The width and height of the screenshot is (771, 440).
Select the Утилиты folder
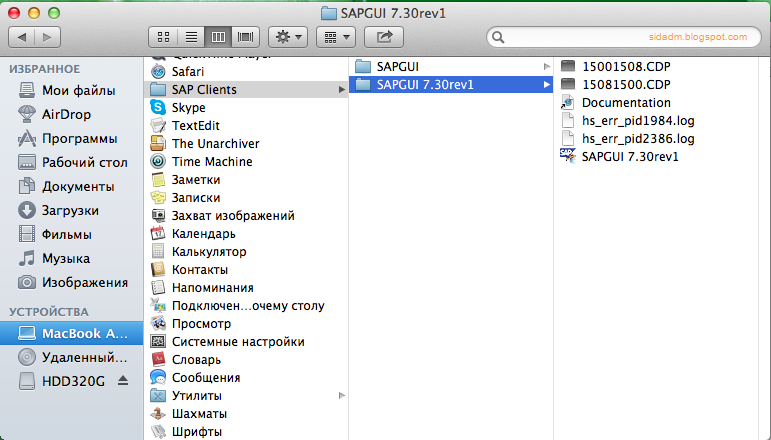[246, 396]
